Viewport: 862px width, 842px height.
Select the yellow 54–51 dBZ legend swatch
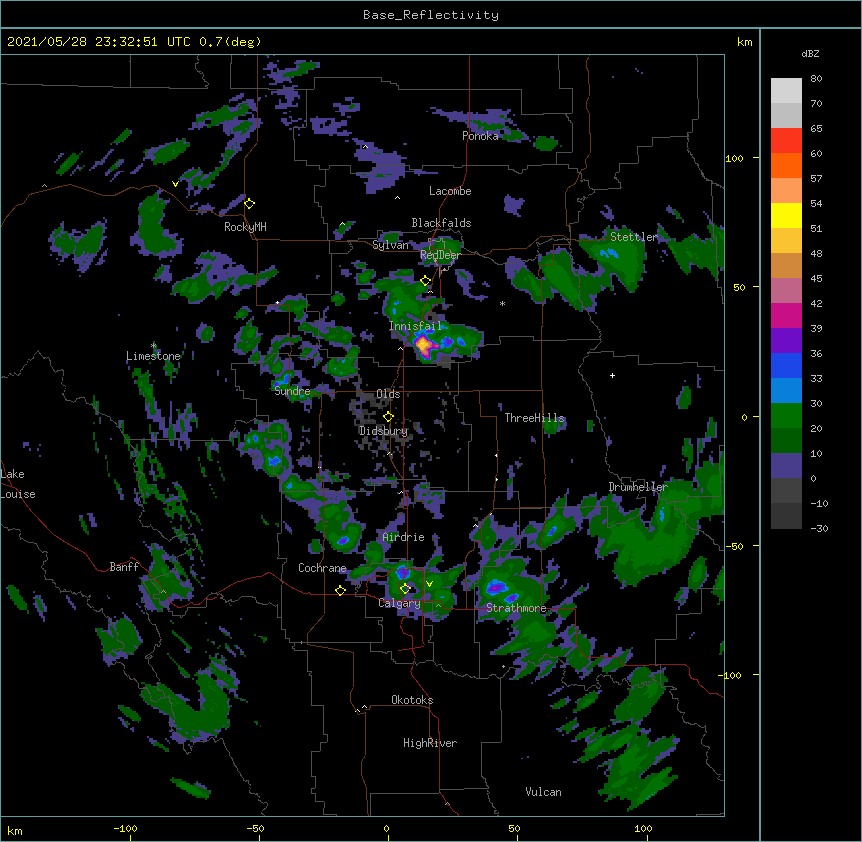pyautogui.click(x=786, y=215)
